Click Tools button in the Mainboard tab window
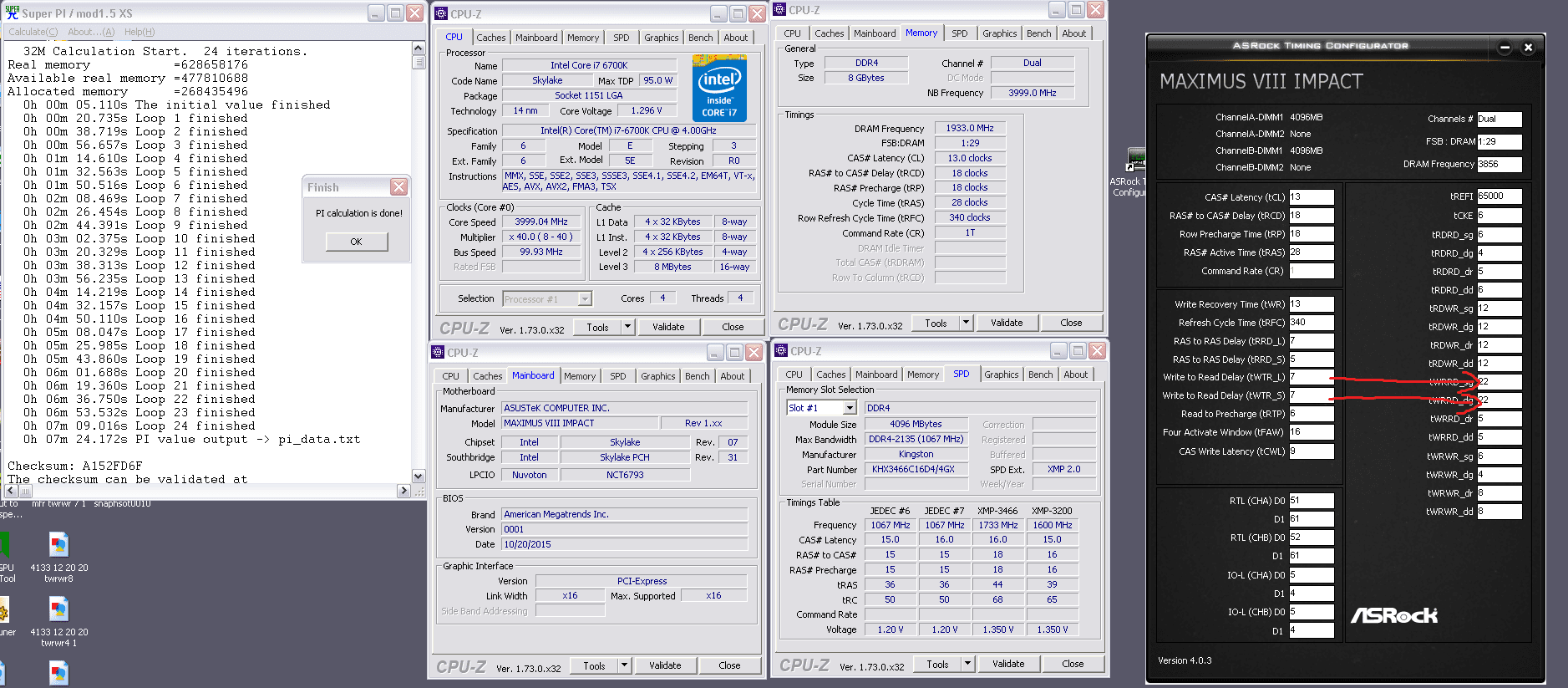 click(x=595, y=665)
